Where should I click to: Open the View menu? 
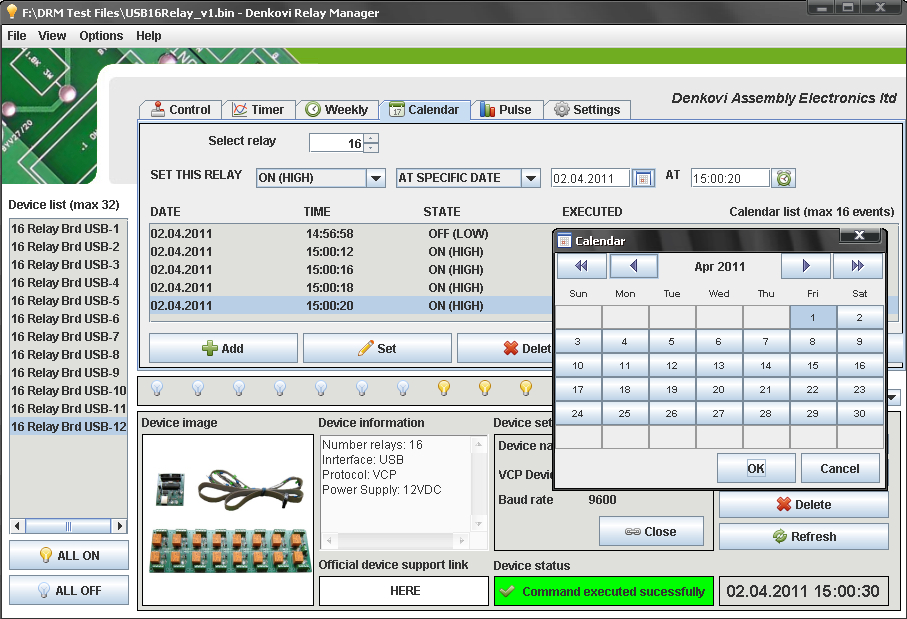point(52,36)
